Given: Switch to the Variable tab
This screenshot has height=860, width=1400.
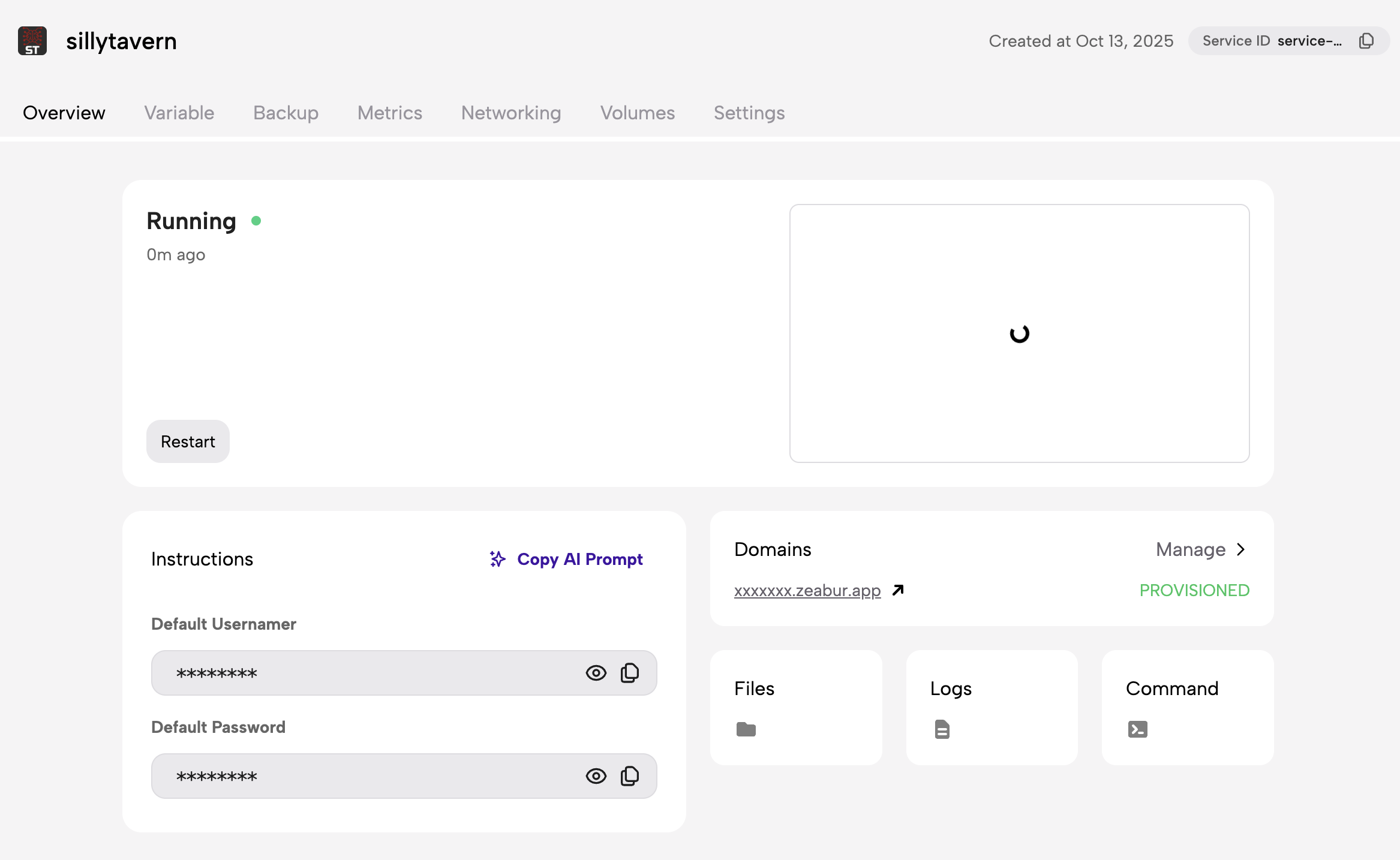Looking at the screenshot, I should 179,113.
